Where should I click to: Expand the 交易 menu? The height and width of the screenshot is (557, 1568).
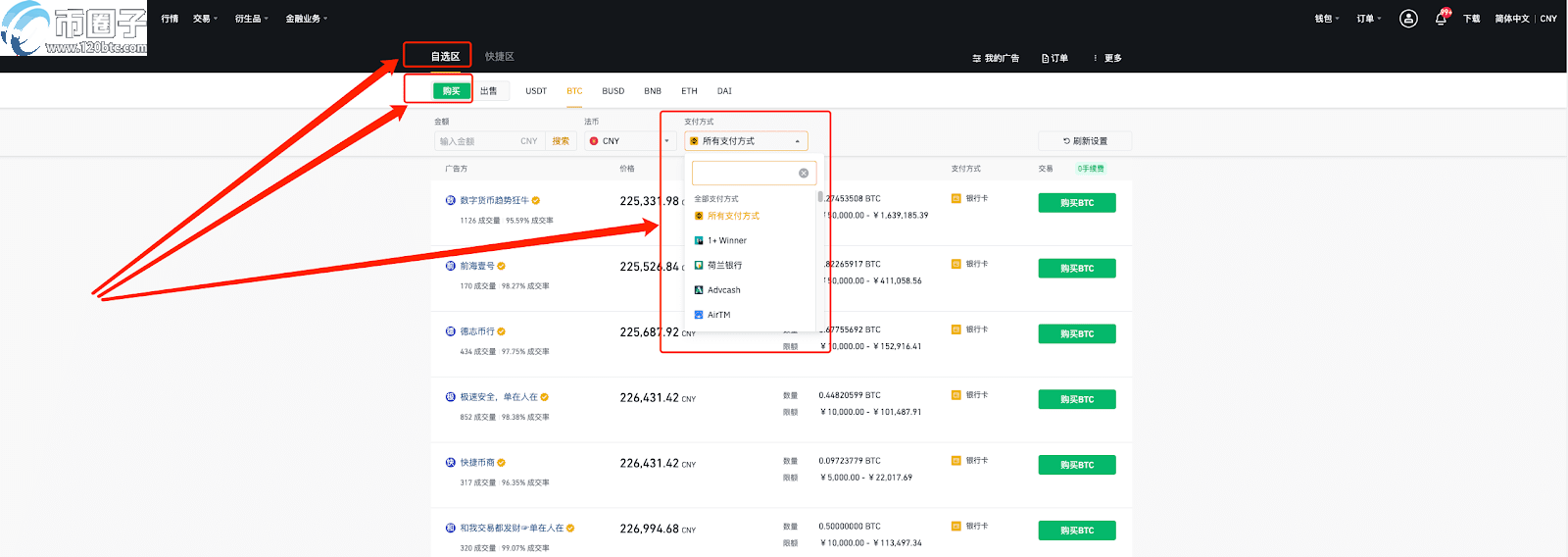point(205,19)
